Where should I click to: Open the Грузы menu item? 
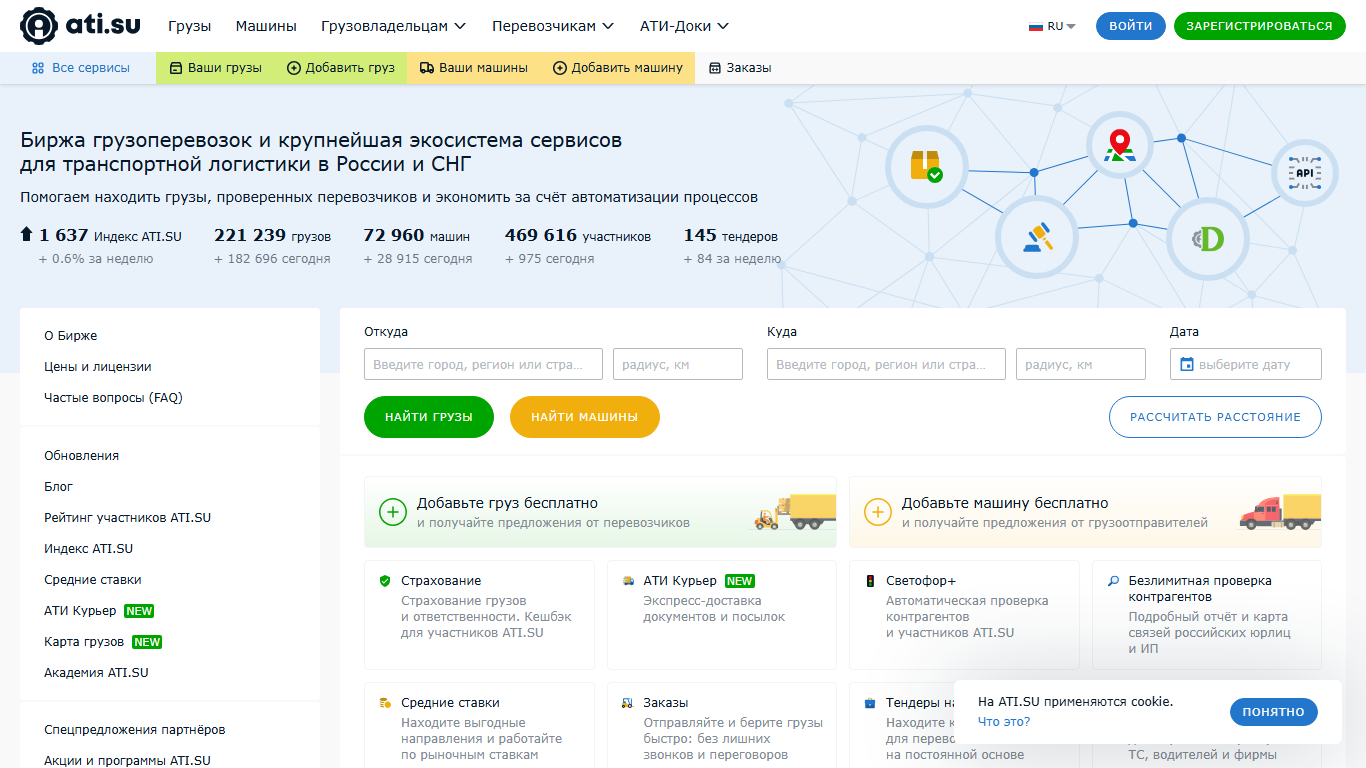point(190,26)
